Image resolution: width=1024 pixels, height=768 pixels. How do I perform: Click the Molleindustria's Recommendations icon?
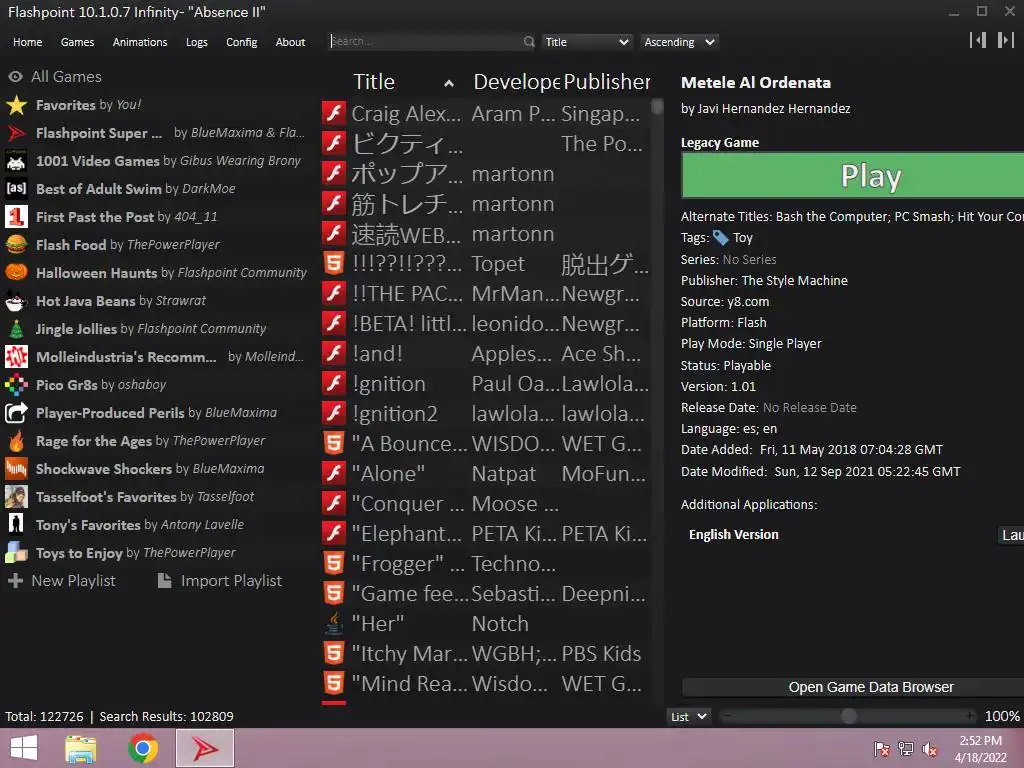pyautogui.click(x=16, y=357)
